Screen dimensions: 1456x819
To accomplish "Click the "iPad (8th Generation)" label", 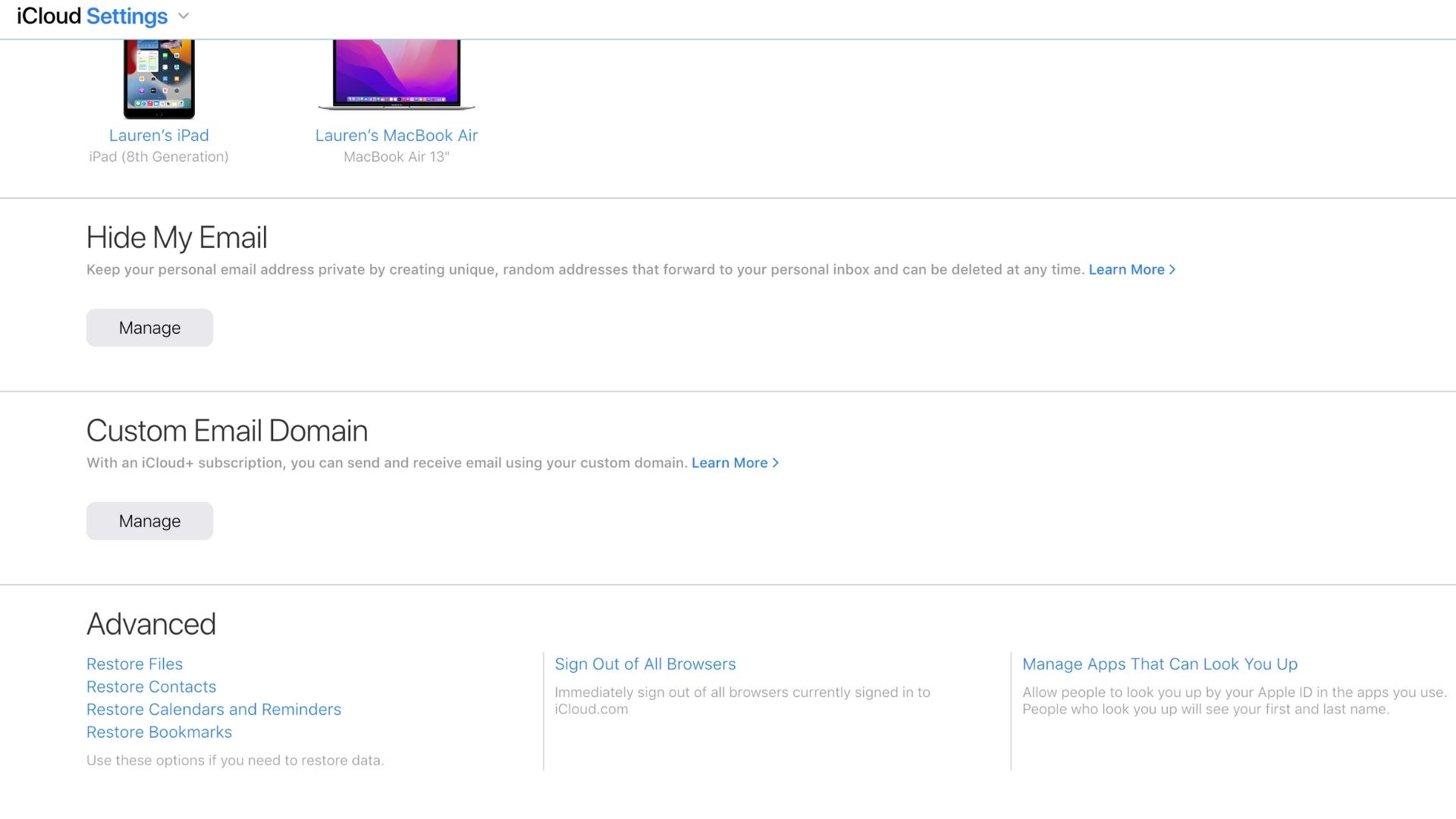I will (x=158, y=156).
